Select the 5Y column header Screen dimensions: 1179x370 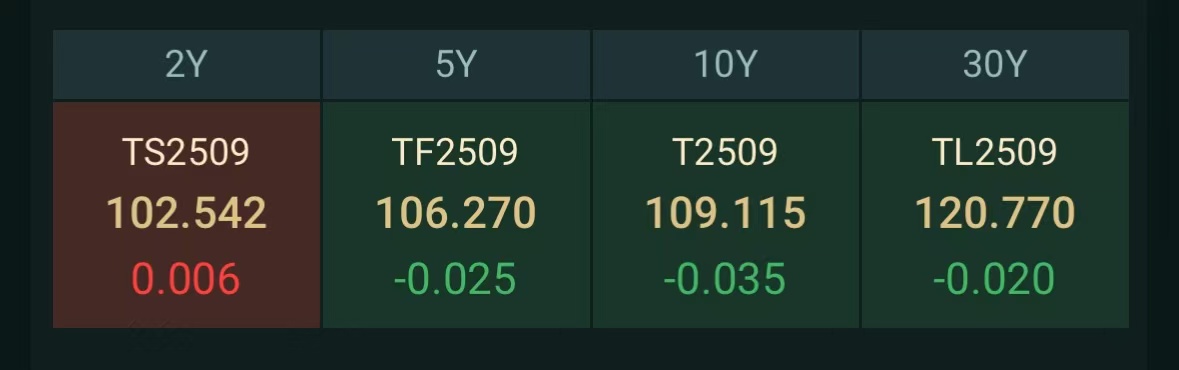coord(456,65)
